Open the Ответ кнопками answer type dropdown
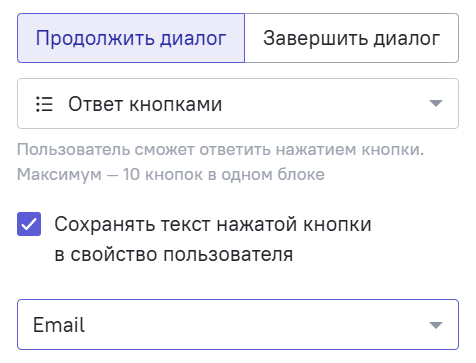This screenshot has width=476, height=363. click(238, 104)
